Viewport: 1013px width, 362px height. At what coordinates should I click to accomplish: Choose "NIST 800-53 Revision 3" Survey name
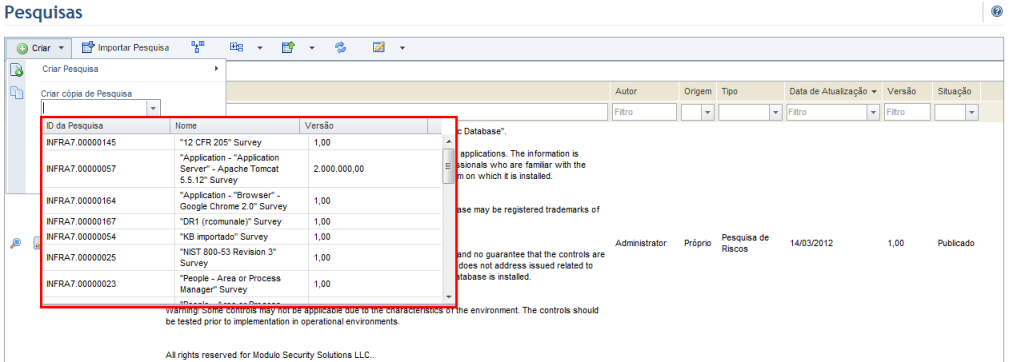[x=228, y=257]
